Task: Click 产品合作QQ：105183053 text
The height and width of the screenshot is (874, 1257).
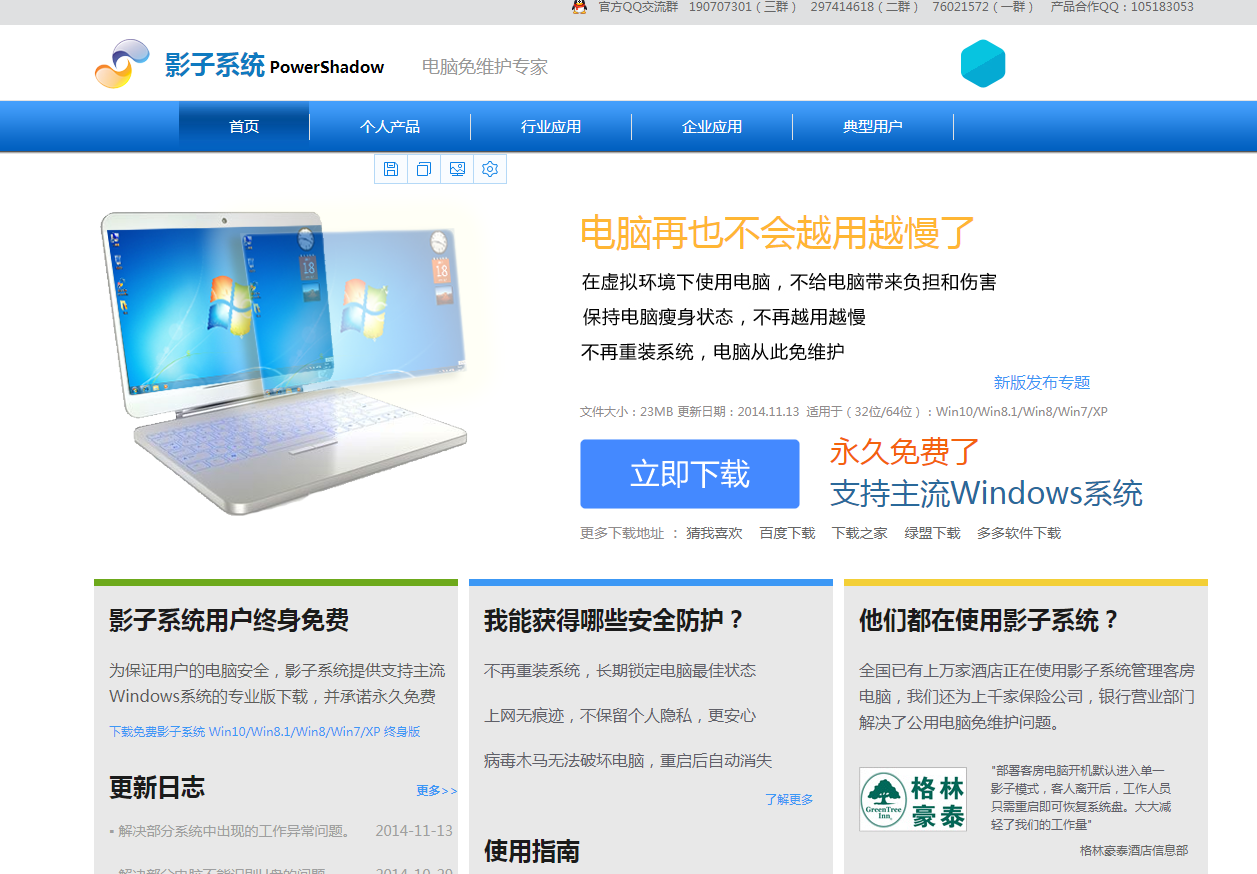Action: point(1122,7)
